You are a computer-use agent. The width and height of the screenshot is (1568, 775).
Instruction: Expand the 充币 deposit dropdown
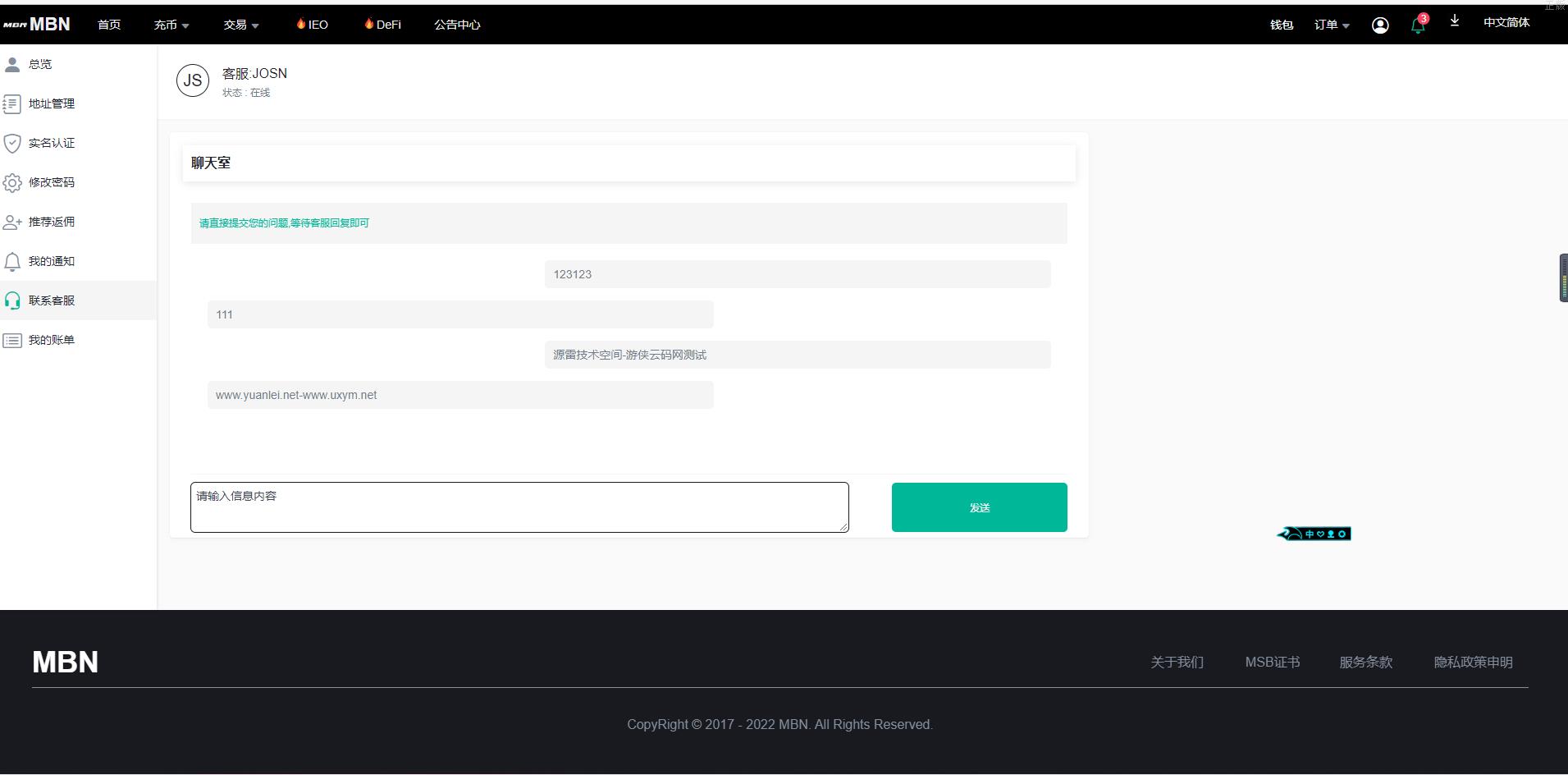pos(171,25)
